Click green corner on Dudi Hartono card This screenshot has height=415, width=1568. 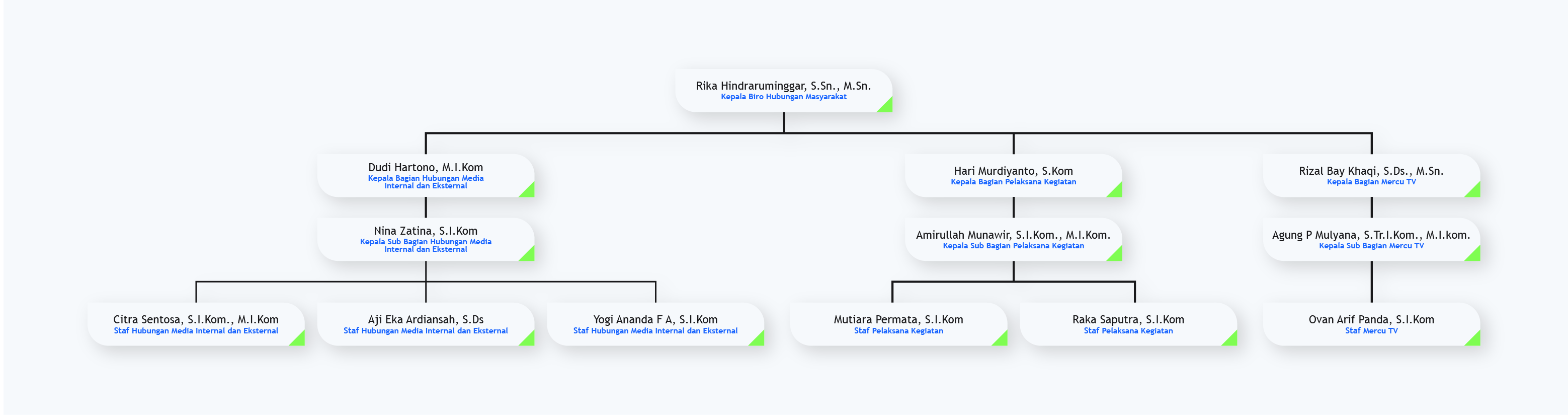point(528,191)
